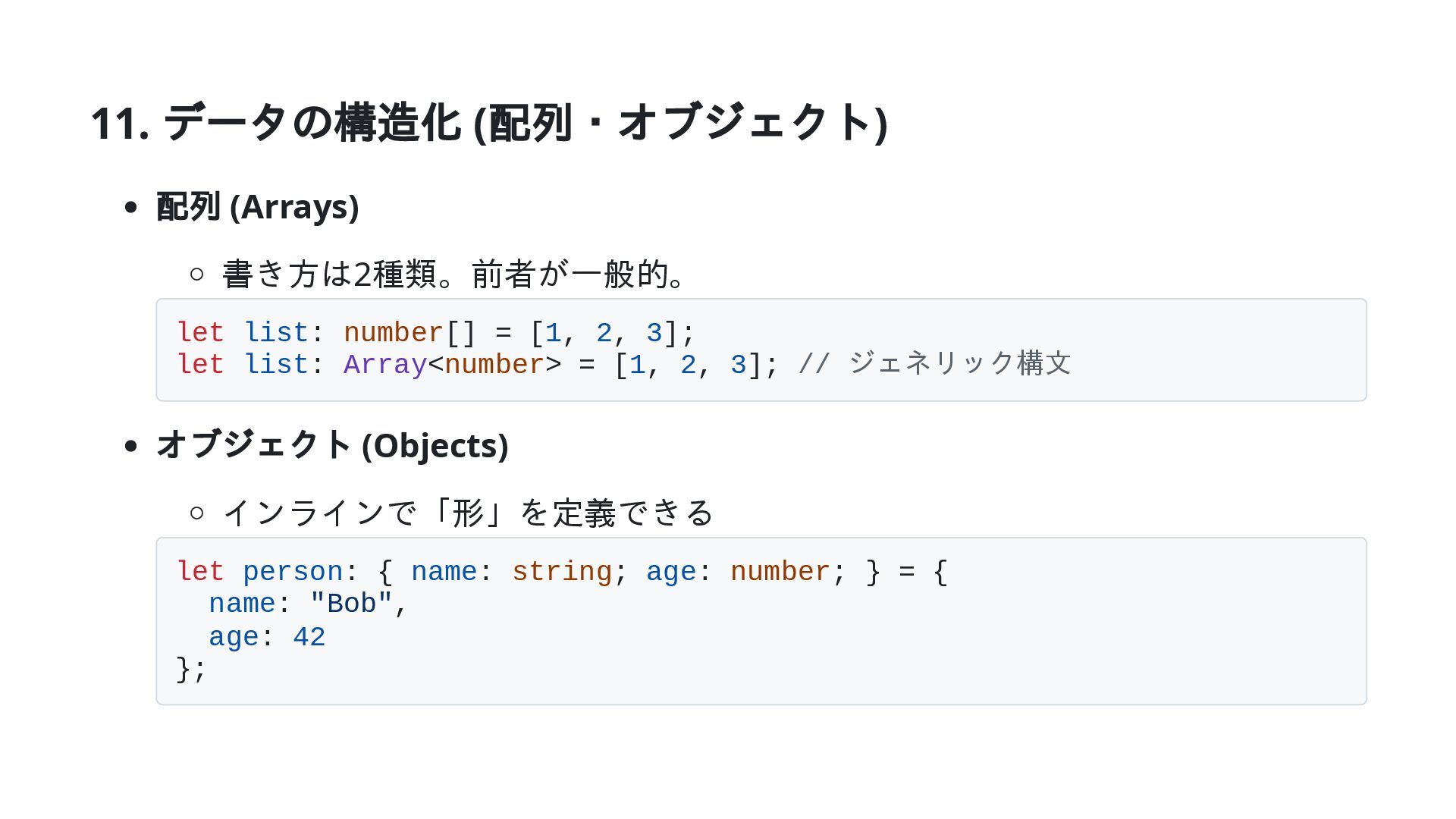The height and width of the screenshot is (819, 1456).
Task: Click the 配列 (Arrays) bullet heading
Action: [257, 206]
